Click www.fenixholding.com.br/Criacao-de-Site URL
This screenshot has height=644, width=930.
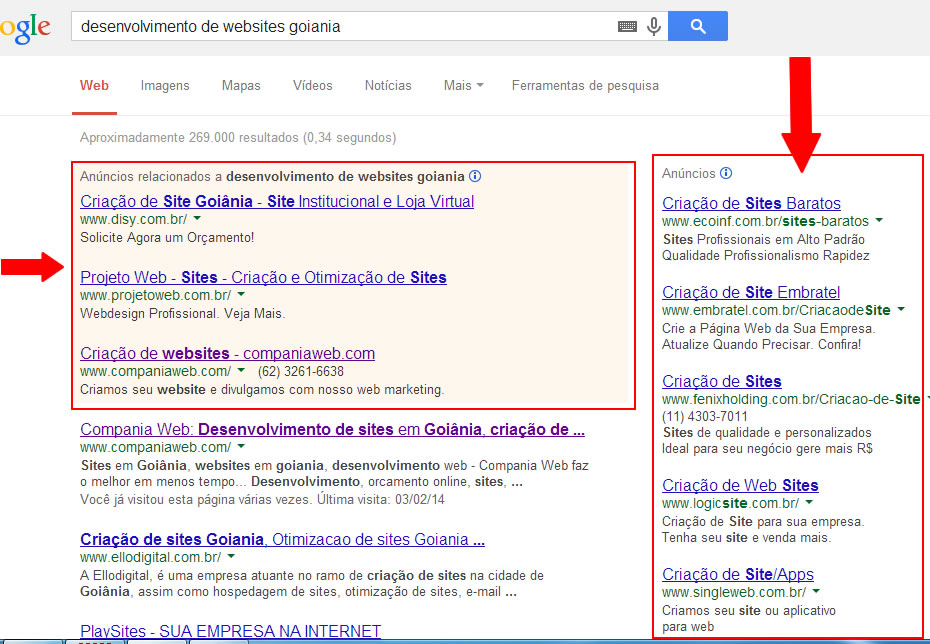[x=791, y=400]
